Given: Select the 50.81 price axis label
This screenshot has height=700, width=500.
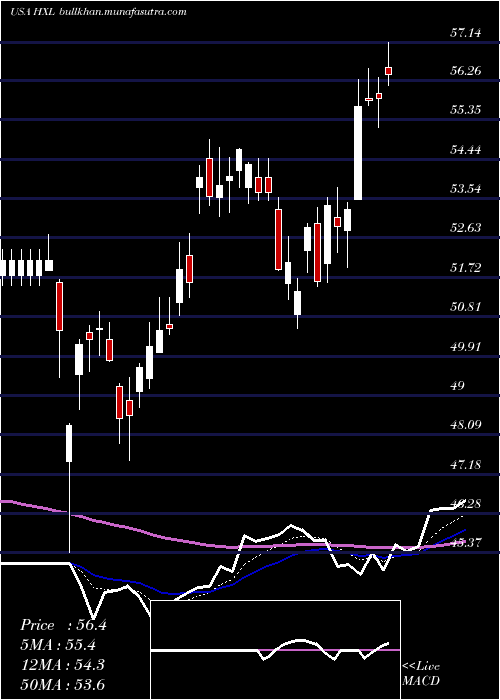Looking at the screenshot, I should click(x=466, y=307).
